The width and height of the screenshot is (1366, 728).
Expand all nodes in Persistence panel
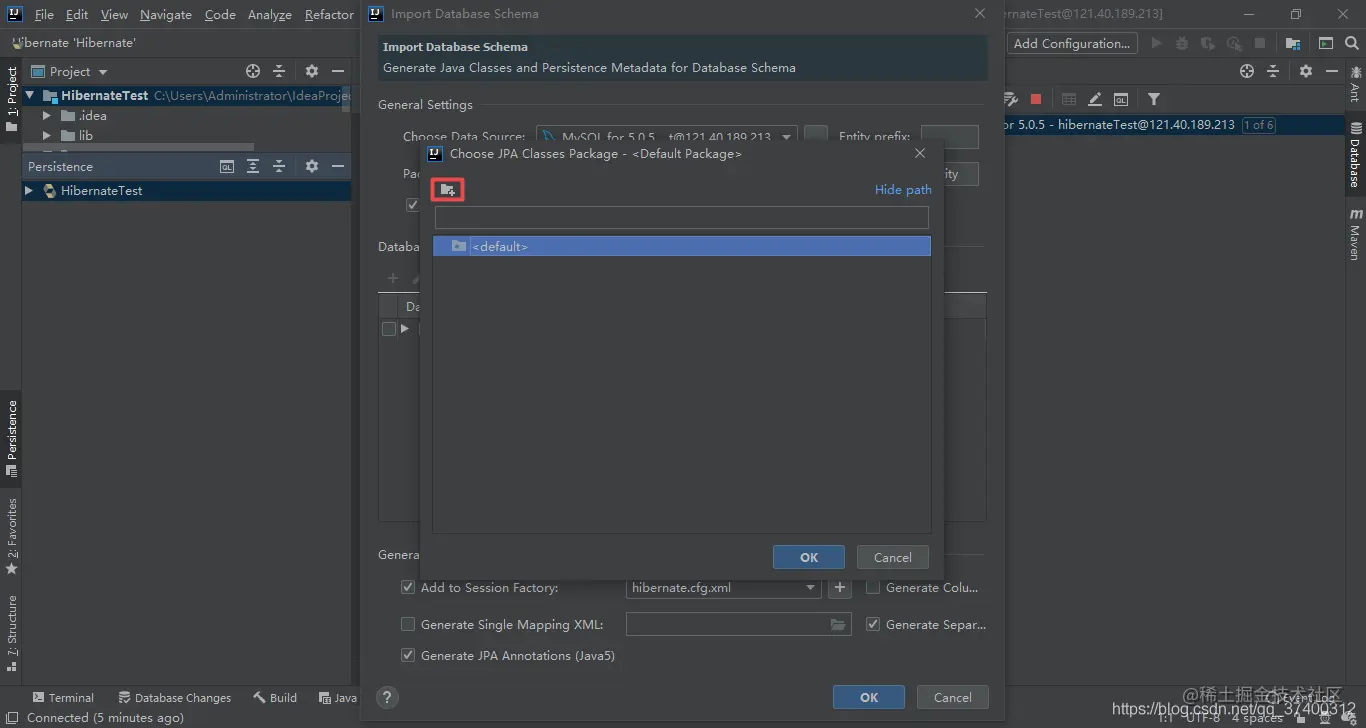click(253, 166)
